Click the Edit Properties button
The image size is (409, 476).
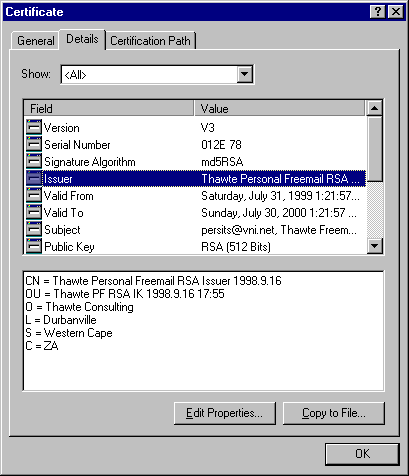click(225, 413)
